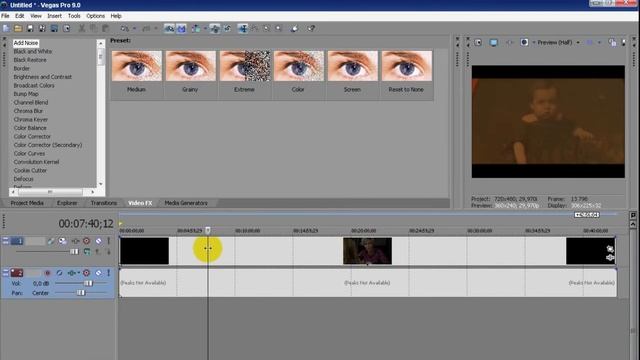The width and height of the screenshot is (640, 360).
Task: Open the Auto Ripple mode dropdown arrow
Action: (x=205, y=29)
